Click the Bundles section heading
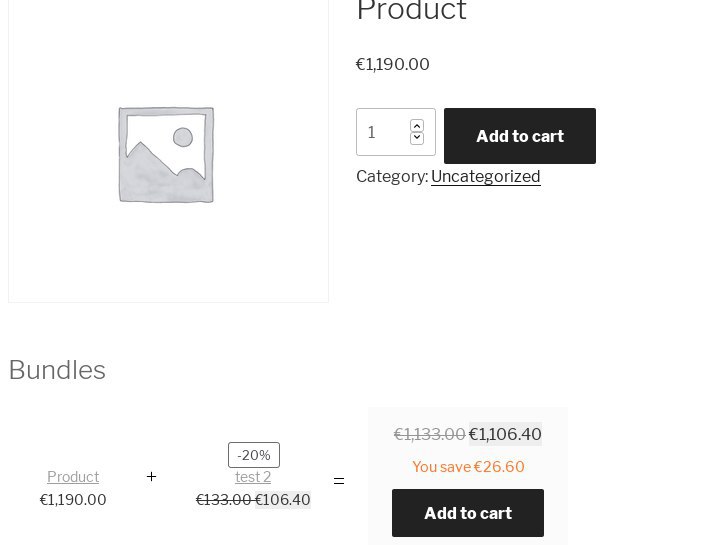The width and height of the screenshot is (725, 545). 57,370
